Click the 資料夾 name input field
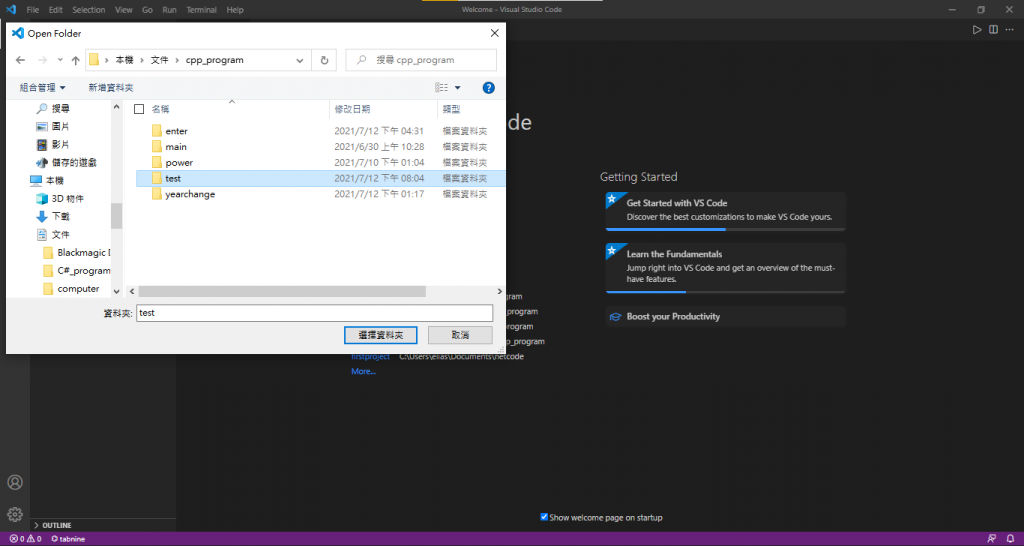This screenshot has width=1024, height=546. (314, 313)
